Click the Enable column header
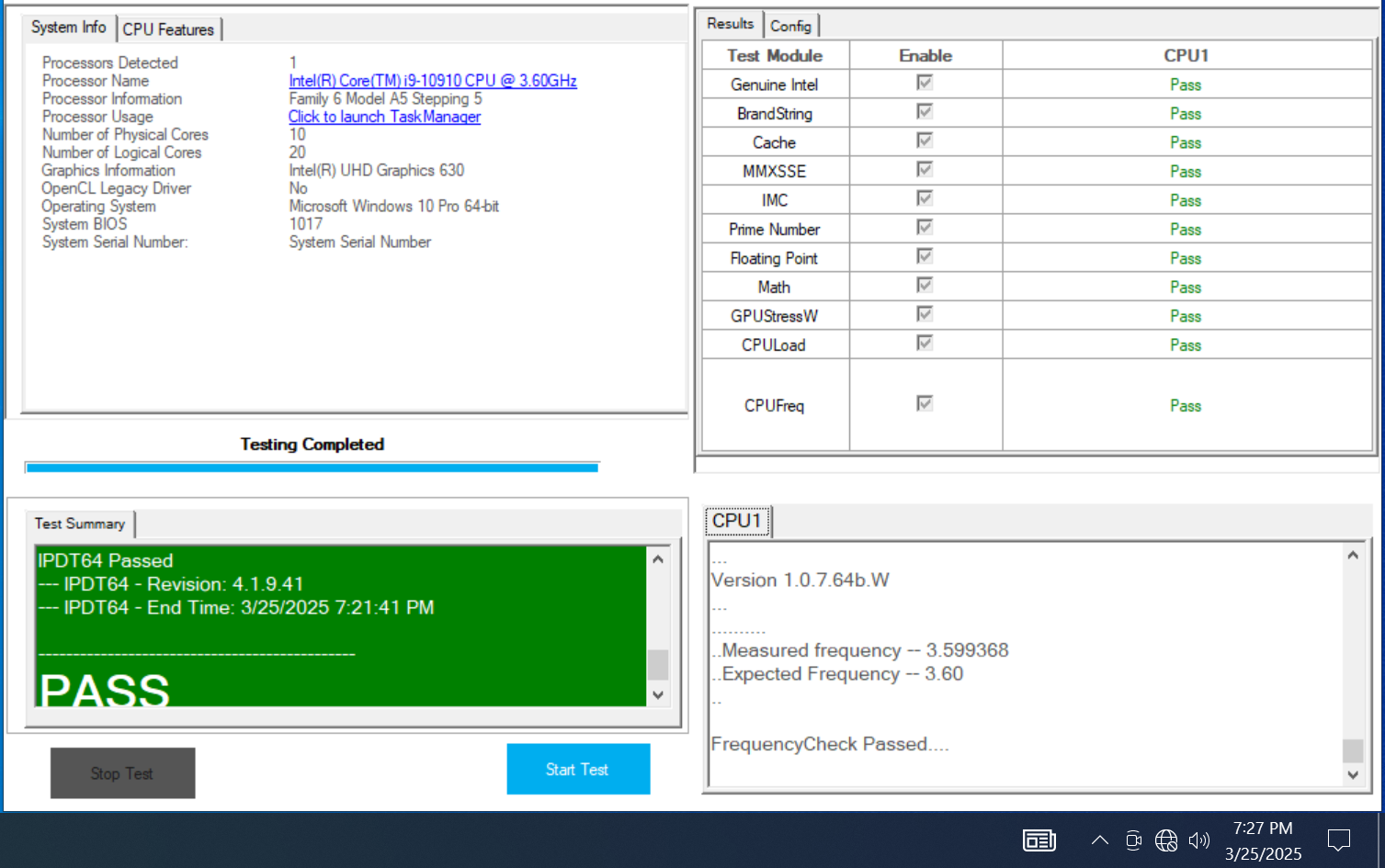This screenshot has height=868, width=1385. coord(925,55)
